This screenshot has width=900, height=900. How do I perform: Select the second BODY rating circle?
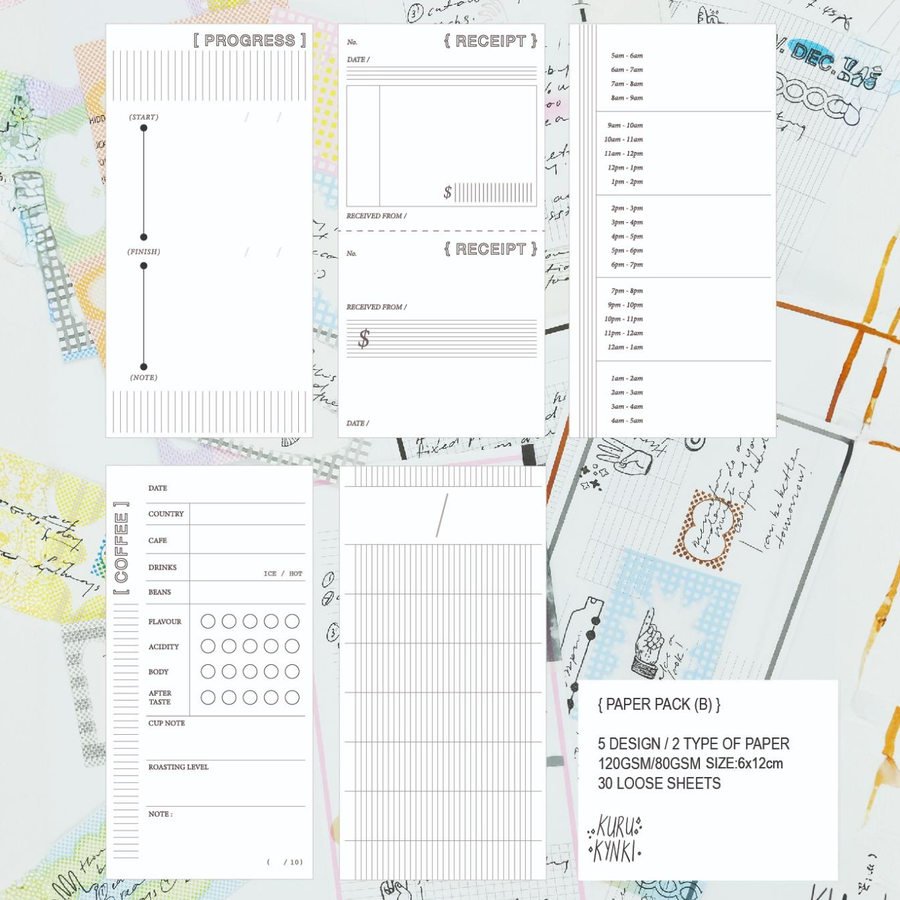(229, 672)
